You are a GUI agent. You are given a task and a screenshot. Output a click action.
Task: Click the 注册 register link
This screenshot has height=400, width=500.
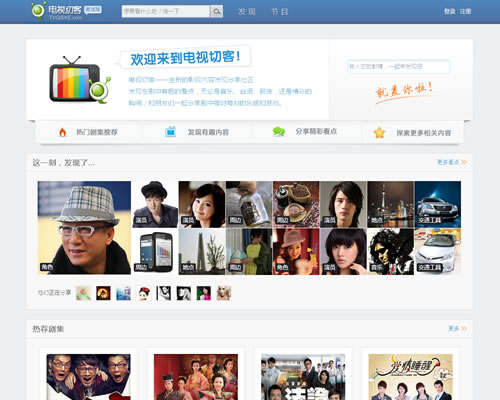[465, 12]
